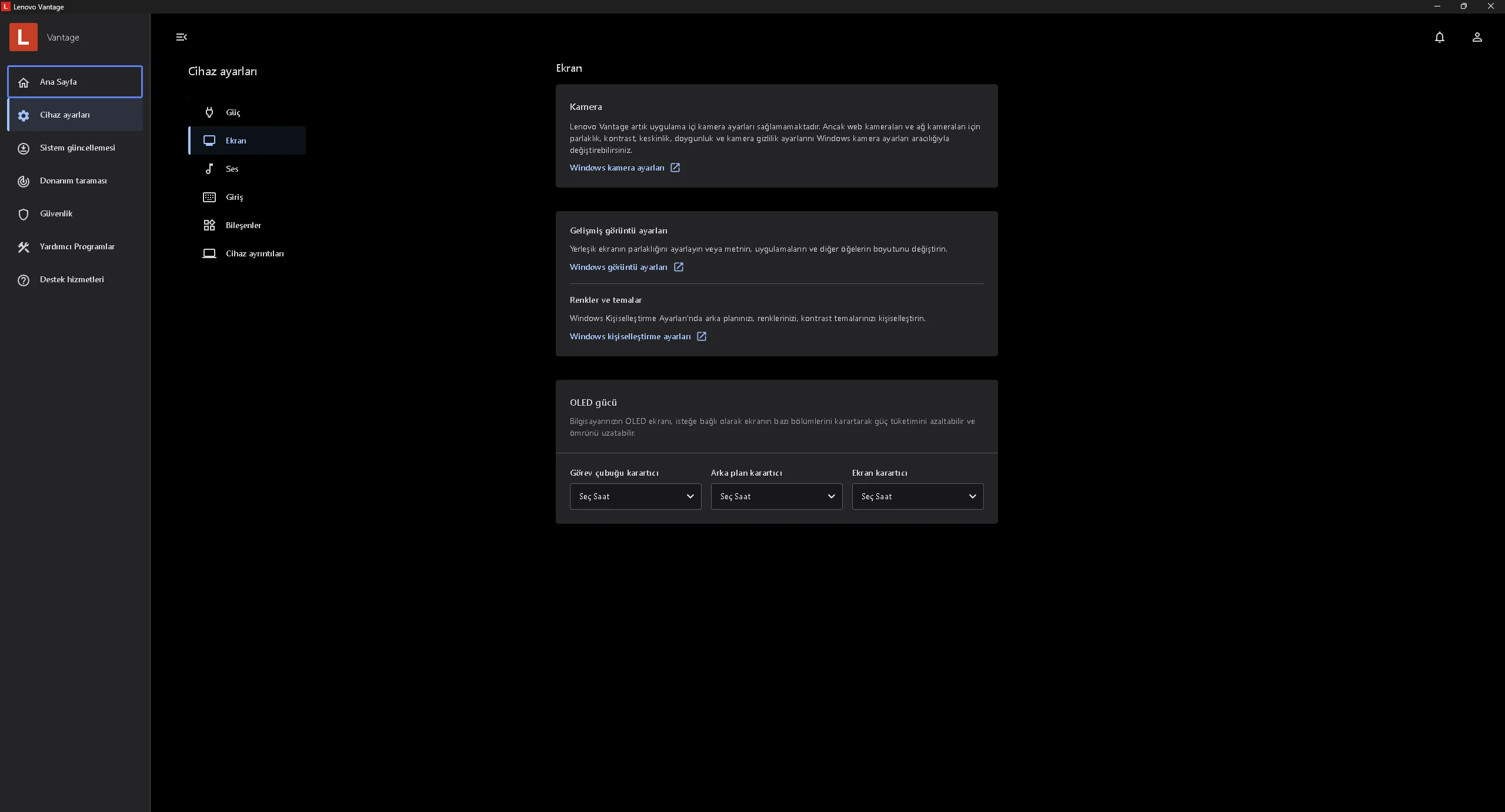The height and width of the screenshot is (812, 1505).
Task: Click external-link icon beside Windows görüntü ayarları
Action: [678, 267]
